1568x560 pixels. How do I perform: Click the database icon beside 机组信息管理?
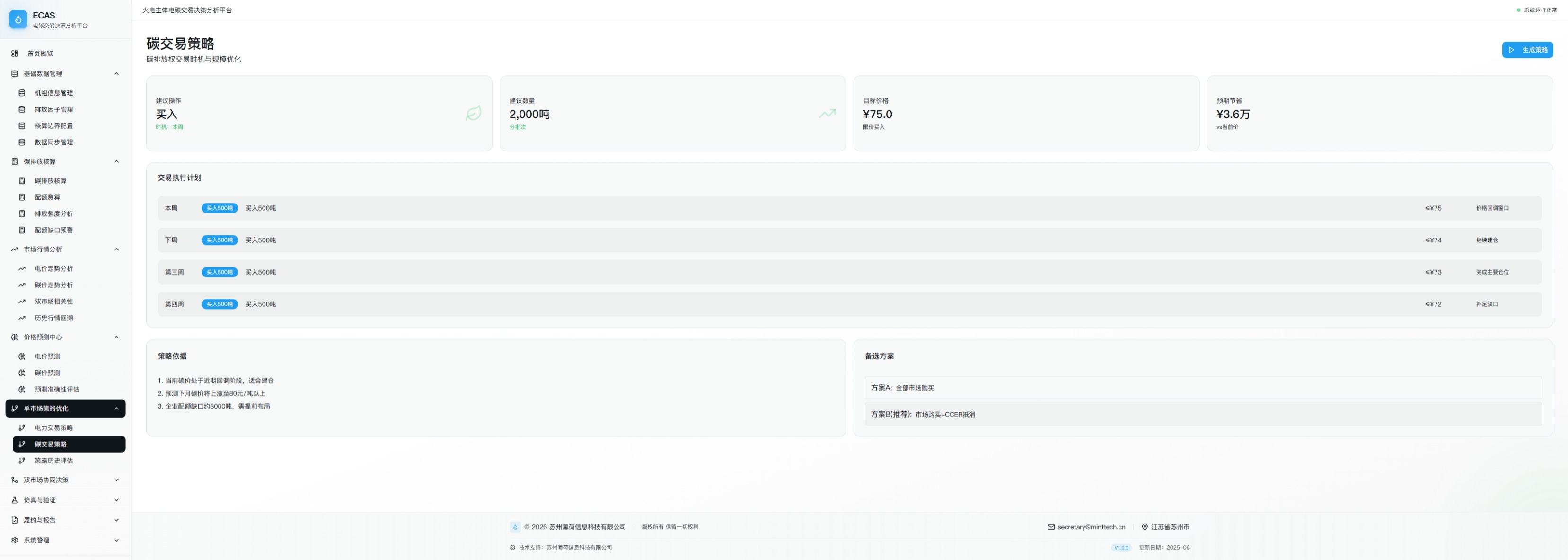click(22, 93)
